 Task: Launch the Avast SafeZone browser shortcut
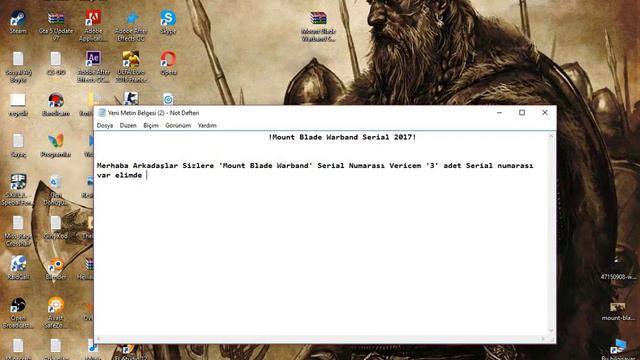point(56,313)
